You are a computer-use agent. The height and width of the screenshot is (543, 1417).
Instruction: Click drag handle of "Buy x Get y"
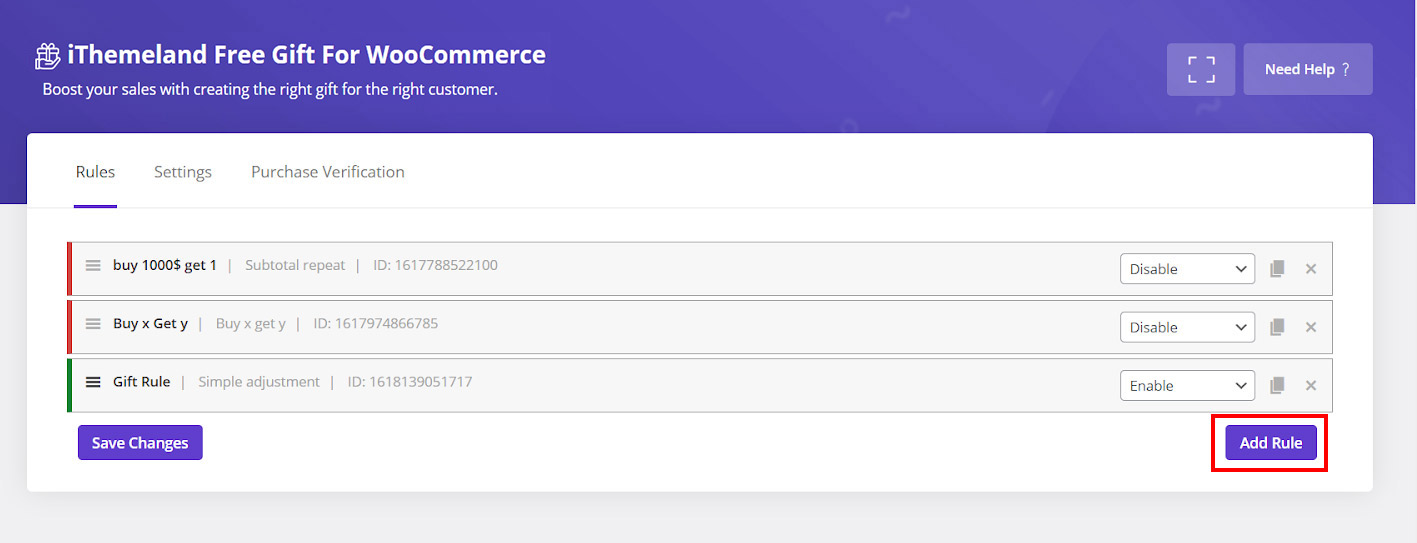93,324
